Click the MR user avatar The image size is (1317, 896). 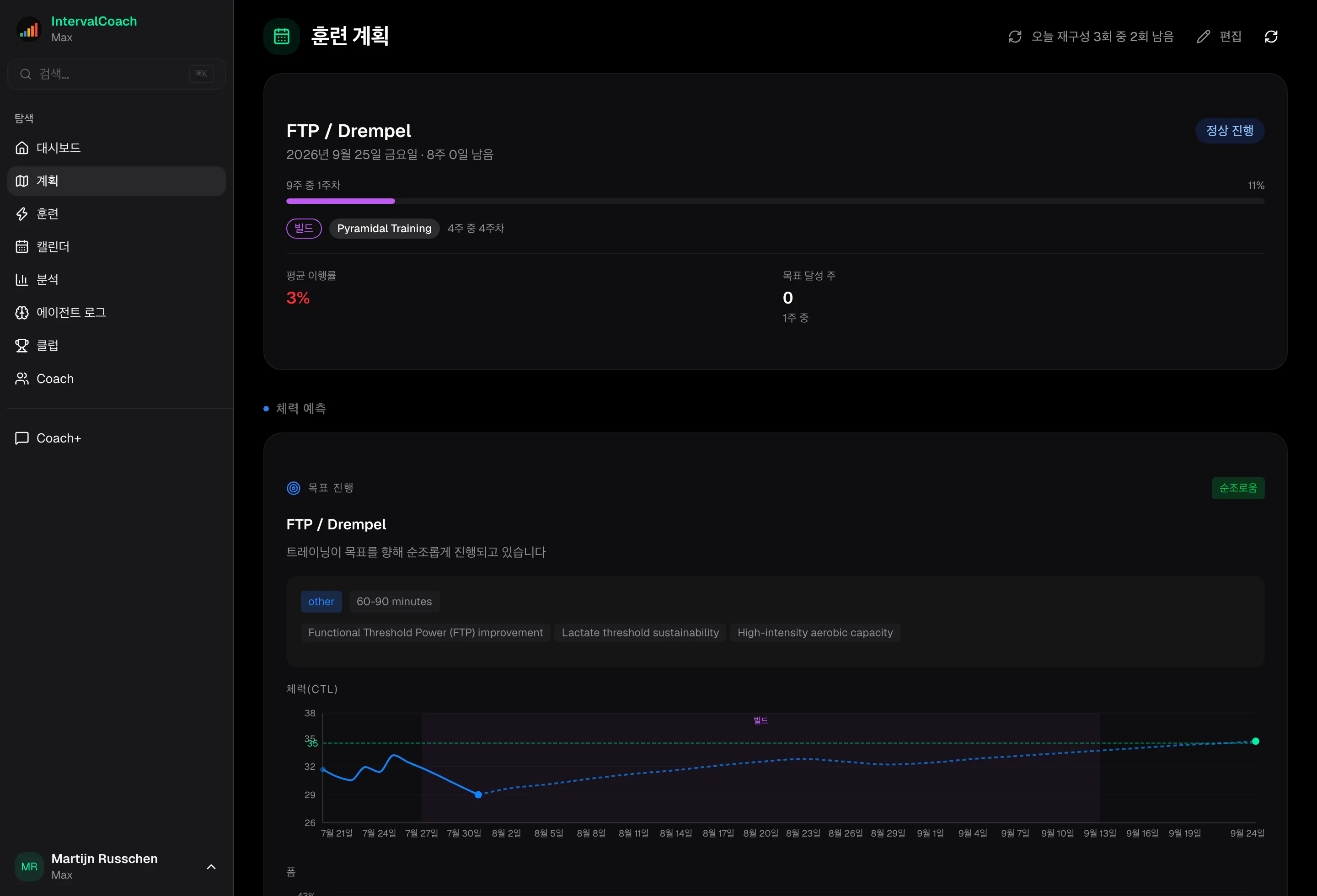tap(29, 866)
